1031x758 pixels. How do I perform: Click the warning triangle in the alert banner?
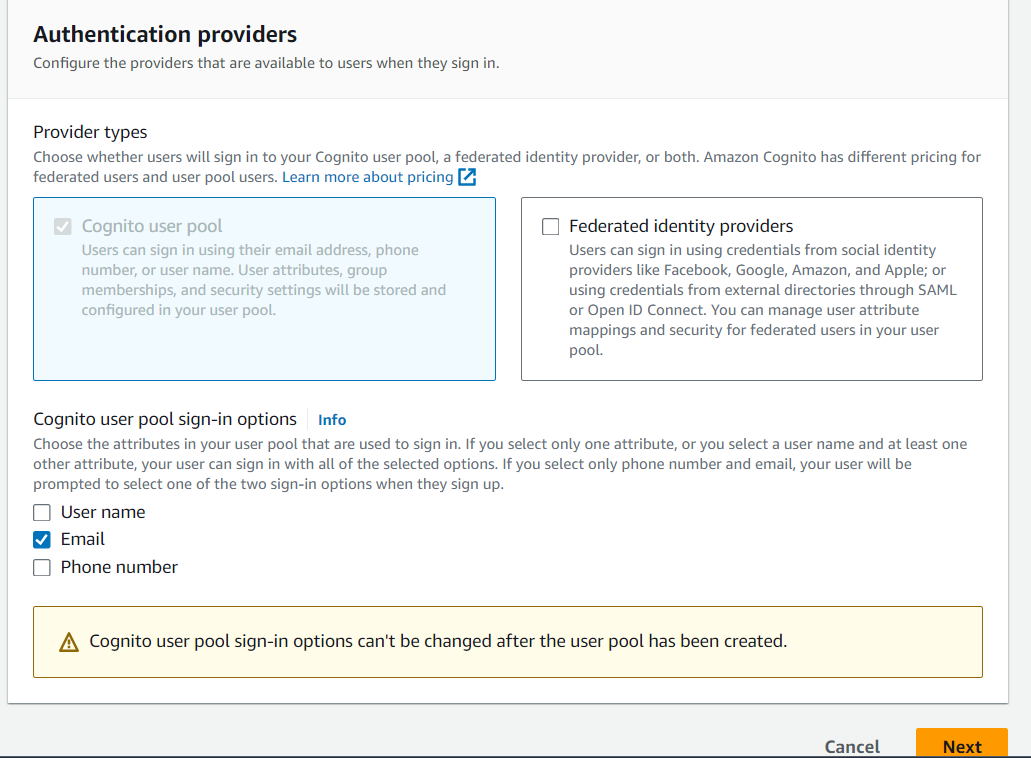pyautogui.click(x=69, y=643)
